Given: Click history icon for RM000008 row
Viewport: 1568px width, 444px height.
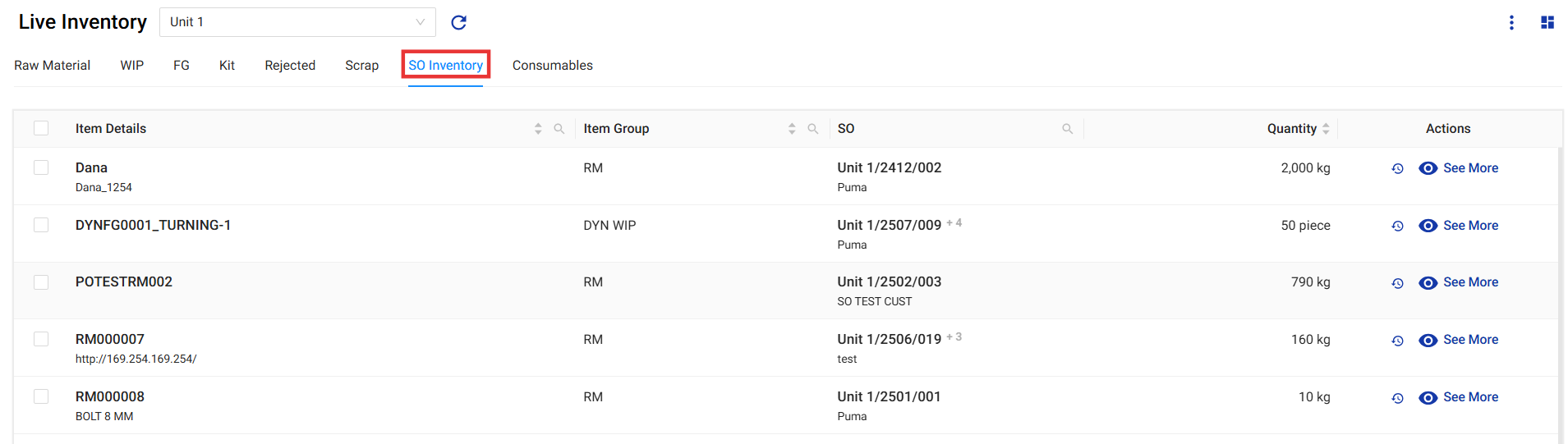Looking at the screenshot, I should pos(1397,398).
